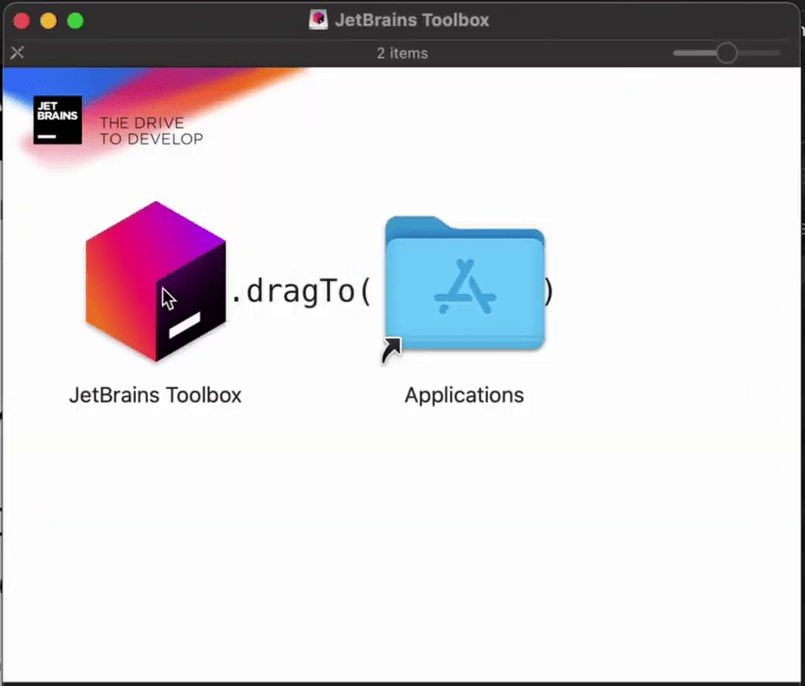This screenshot has height=686, width=805.
Task: Click the '2 items' status text
Action: [402, 53]
